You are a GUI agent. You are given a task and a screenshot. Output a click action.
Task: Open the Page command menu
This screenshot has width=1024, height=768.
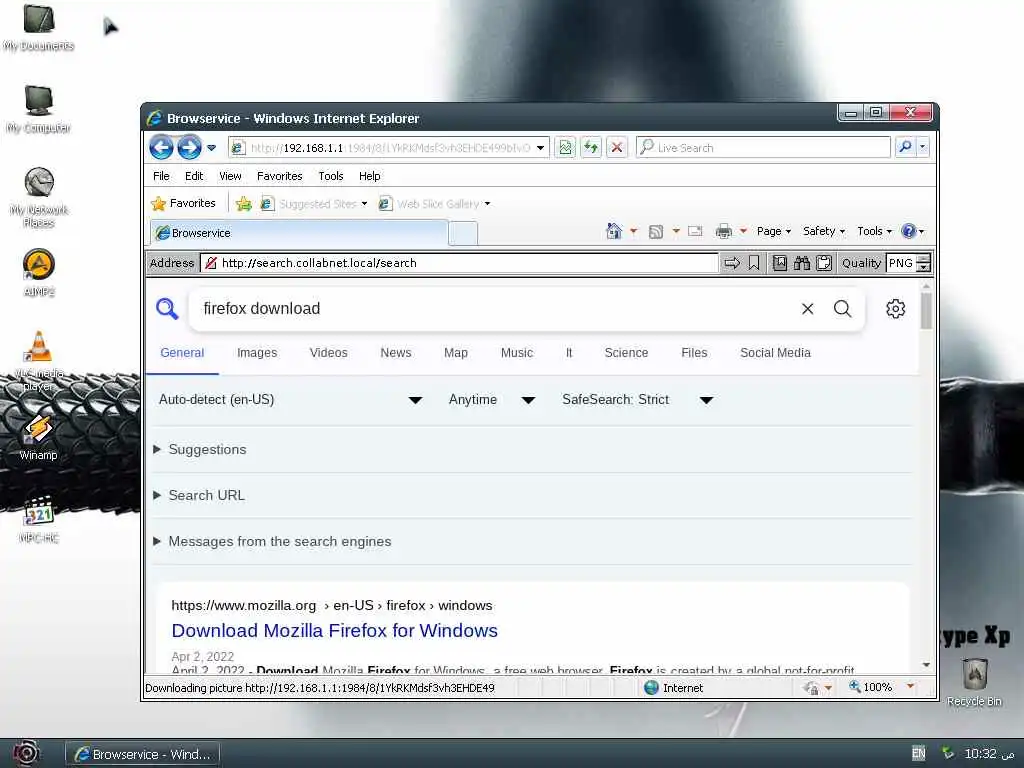tap(773, 231)
